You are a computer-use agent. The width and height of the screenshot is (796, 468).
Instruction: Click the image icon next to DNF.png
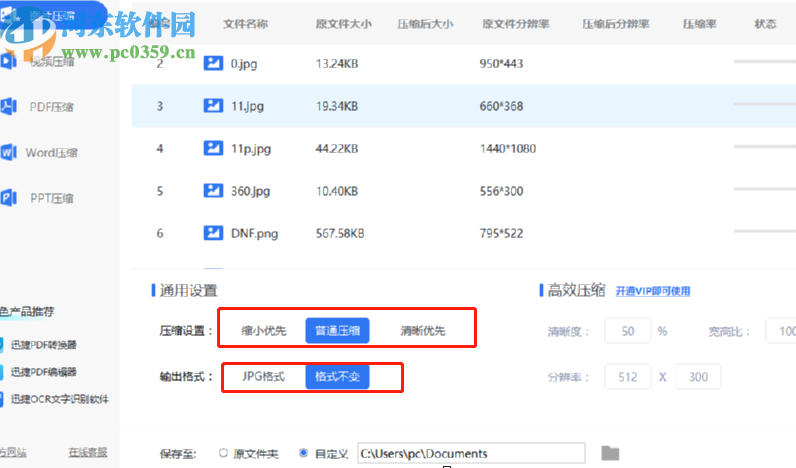tap(213, 233)
